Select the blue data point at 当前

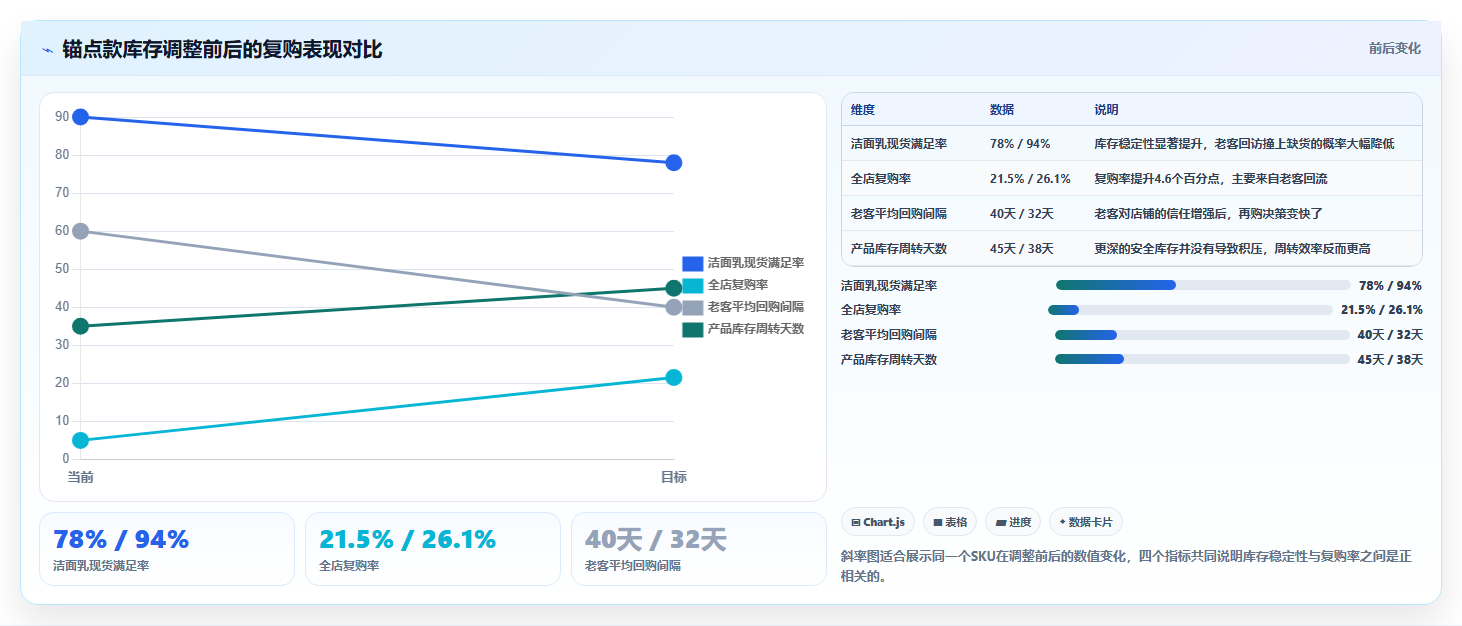pos(81,117)
